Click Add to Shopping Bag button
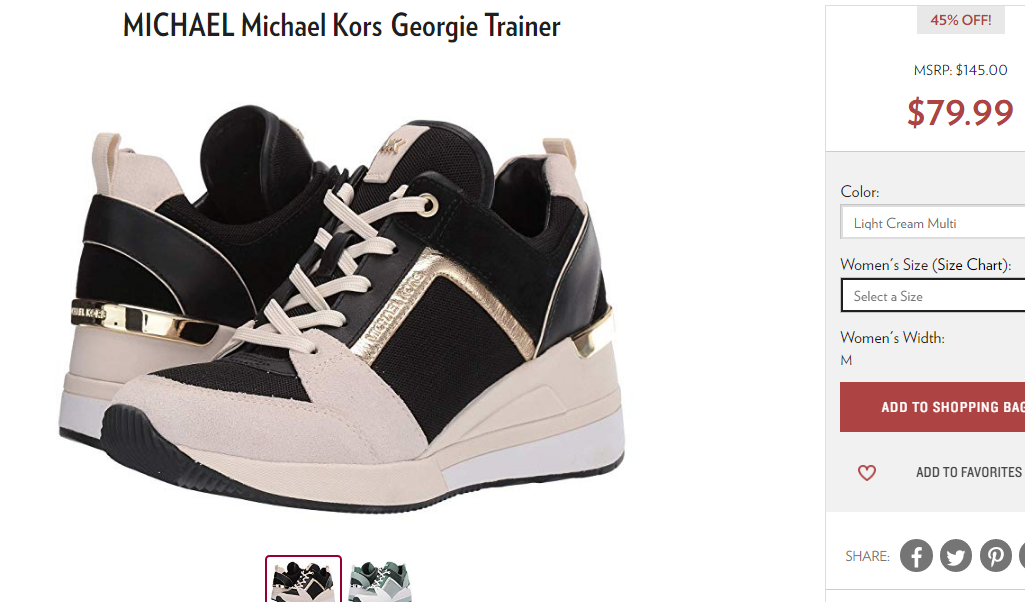The height and width of the screenshot is (602, 1025). pos(933,407)
